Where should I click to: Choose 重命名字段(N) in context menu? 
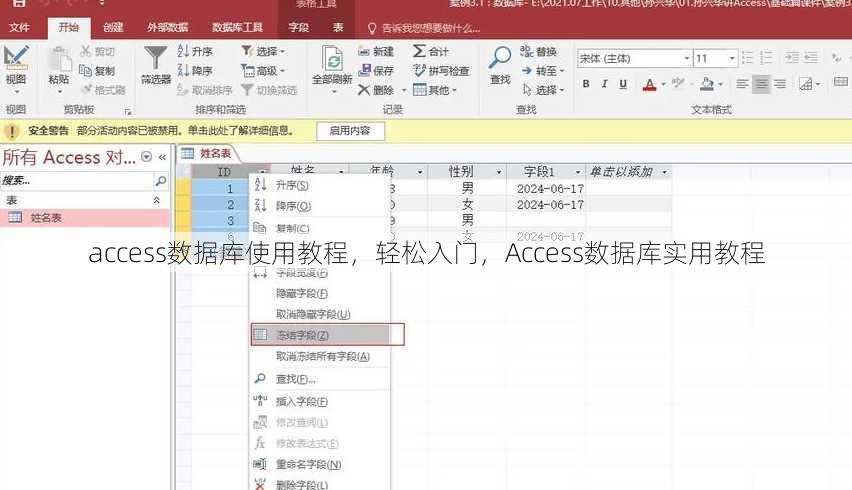click(309, 464)
